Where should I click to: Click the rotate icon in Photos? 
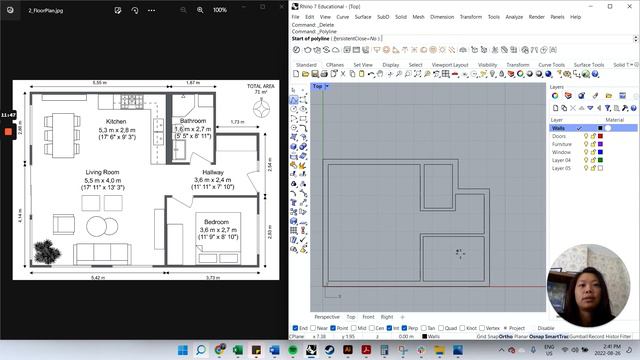(135, 10)
